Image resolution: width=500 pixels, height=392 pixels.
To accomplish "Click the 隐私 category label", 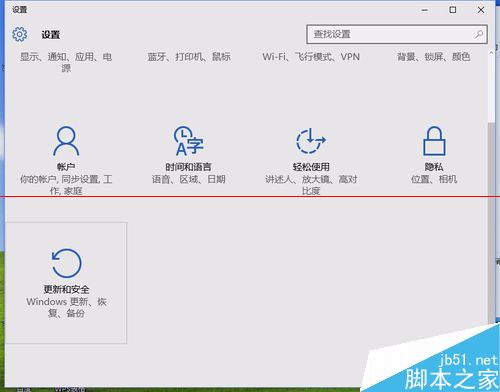I will tap(434, 167).
